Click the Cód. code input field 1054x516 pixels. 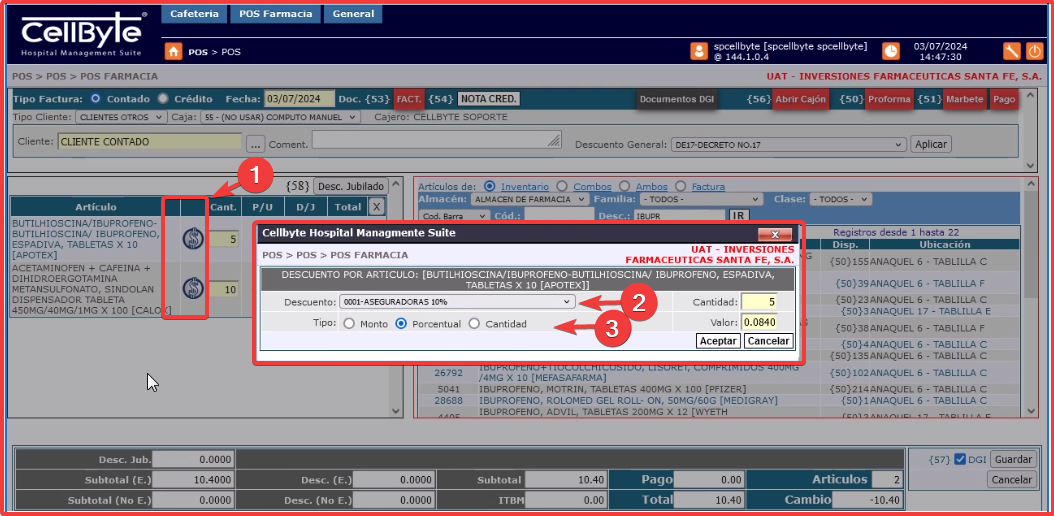[559, 216]
